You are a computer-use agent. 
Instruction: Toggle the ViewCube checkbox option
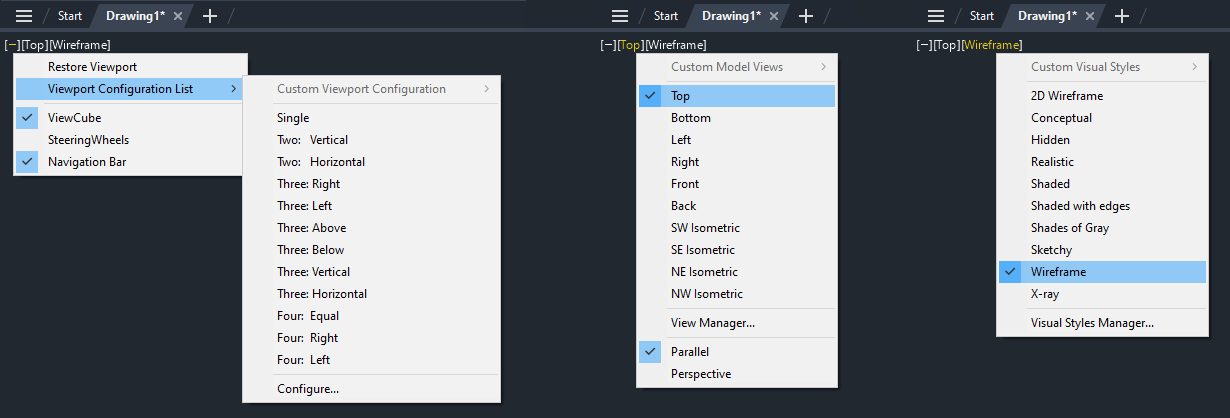pyautogui.click(x=74, y=117)
